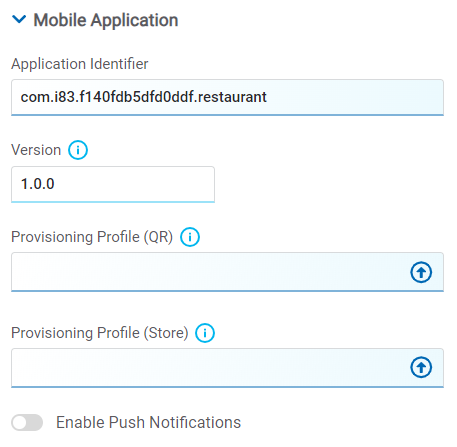The width and height of the screenshot is (457, 447).
Task: Click inside the Version input field
Action: click(113, 184)
